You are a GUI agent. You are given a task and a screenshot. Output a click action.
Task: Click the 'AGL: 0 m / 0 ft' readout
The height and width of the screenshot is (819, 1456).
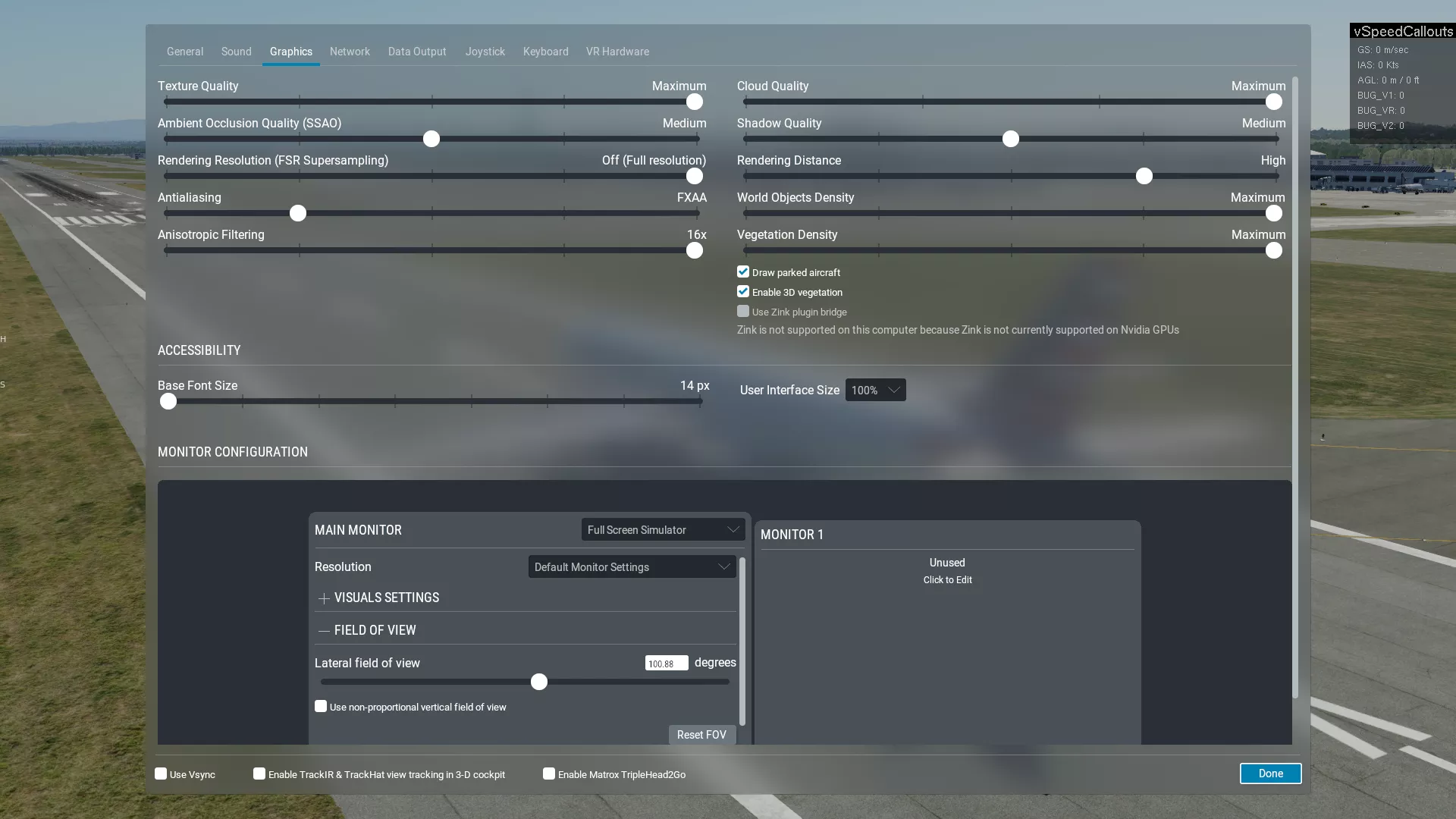pos(1388,80)
